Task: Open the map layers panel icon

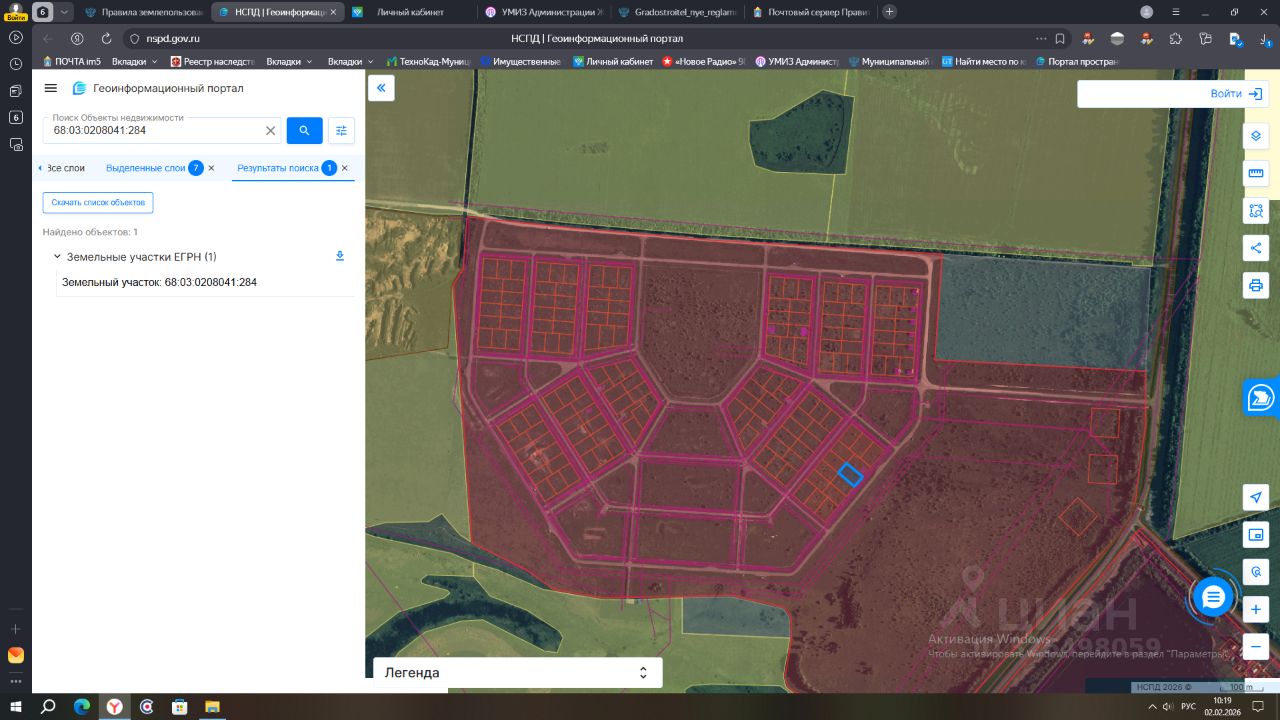Action: point(1256,136)
